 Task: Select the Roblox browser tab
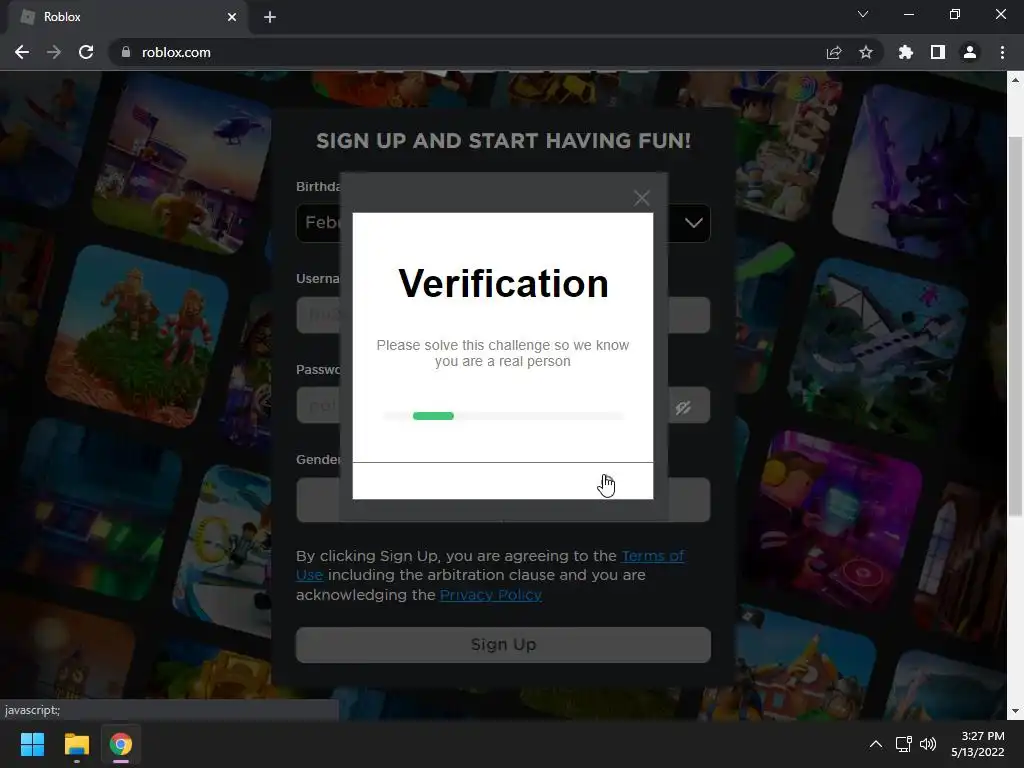coord(127,17)
